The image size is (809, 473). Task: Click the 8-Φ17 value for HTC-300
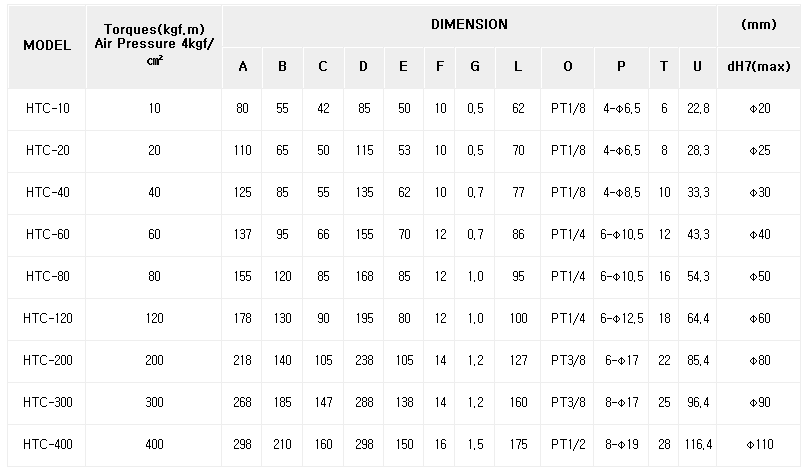(x=621, y=402)
